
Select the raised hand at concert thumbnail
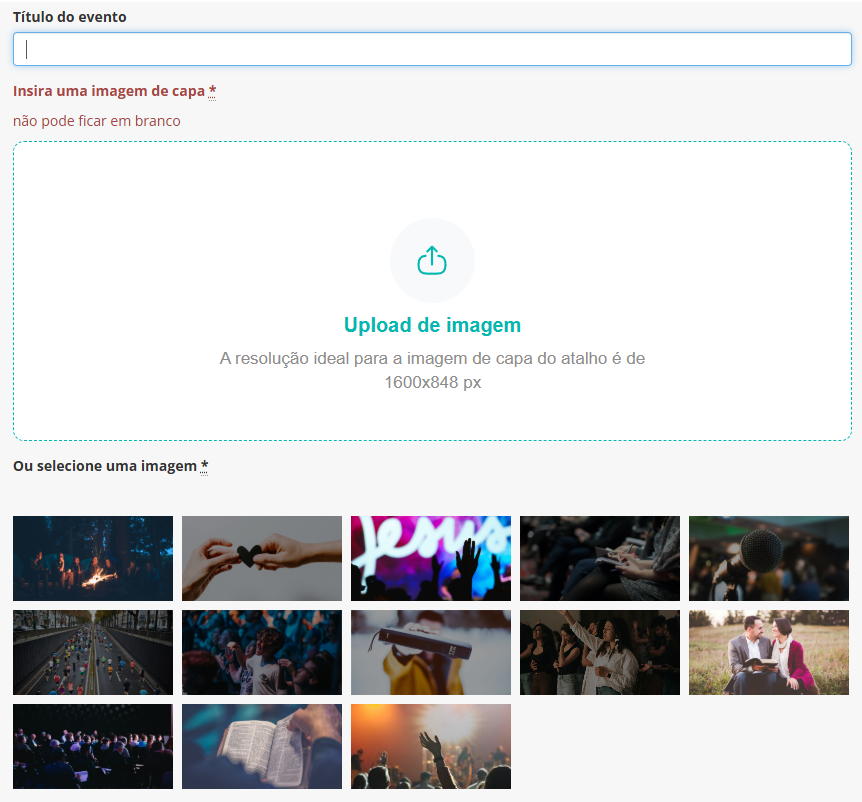[x=430, y=746]
